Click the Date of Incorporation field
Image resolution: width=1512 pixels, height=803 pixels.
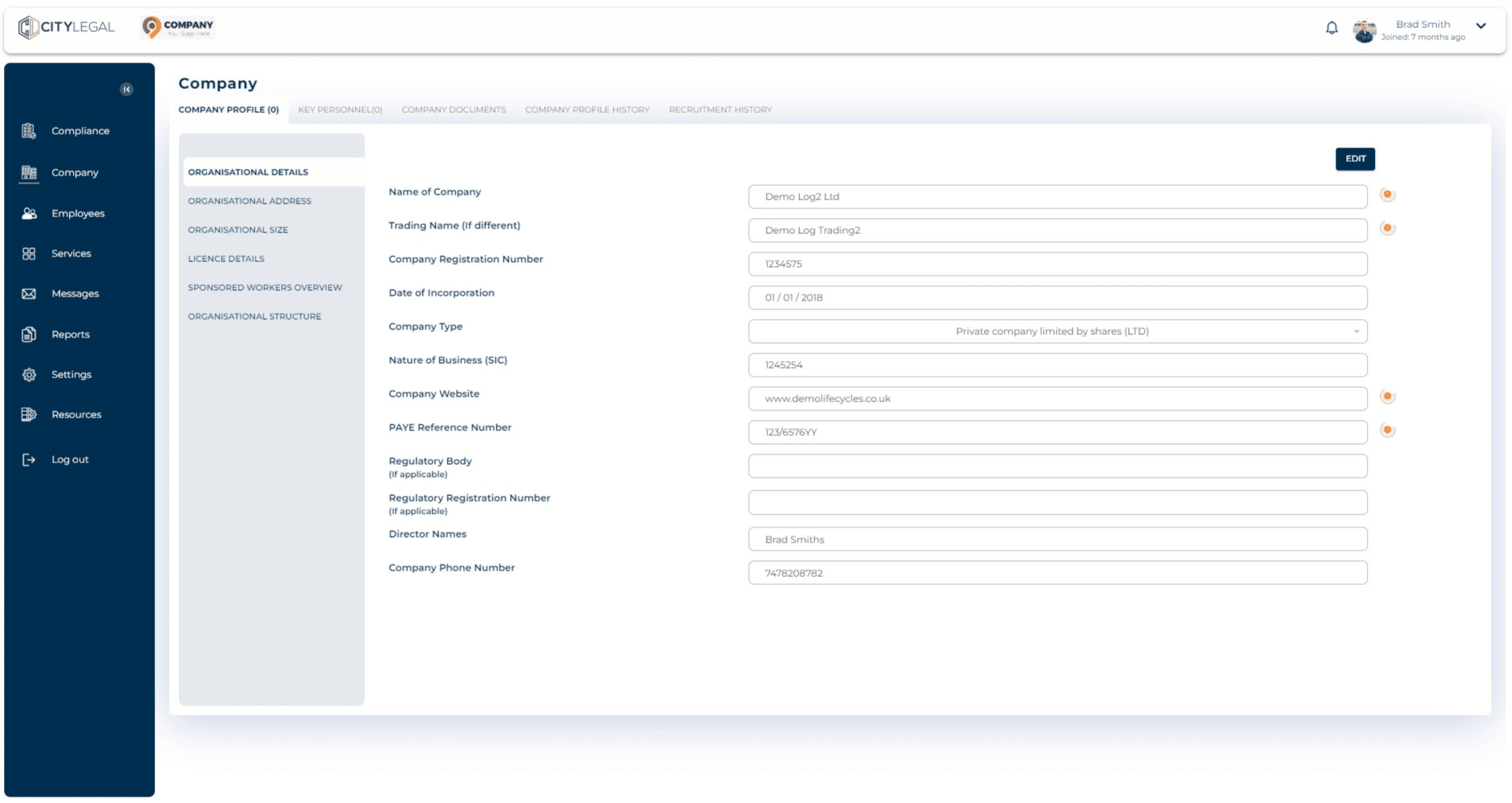[x=1058, y=297]
